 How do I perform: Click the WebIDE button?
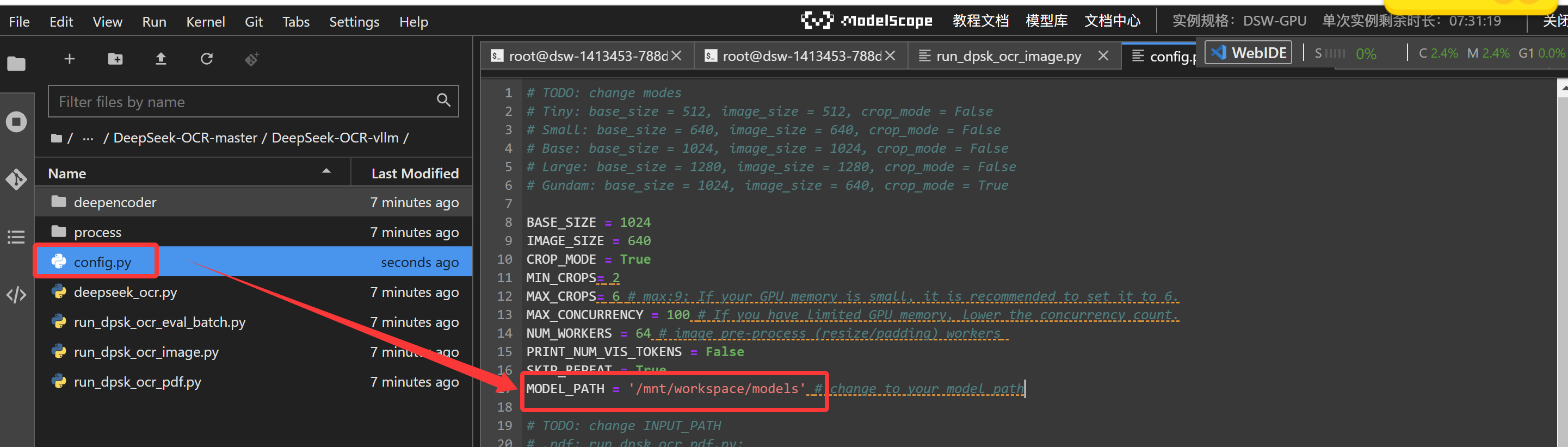pos(1249,53)
